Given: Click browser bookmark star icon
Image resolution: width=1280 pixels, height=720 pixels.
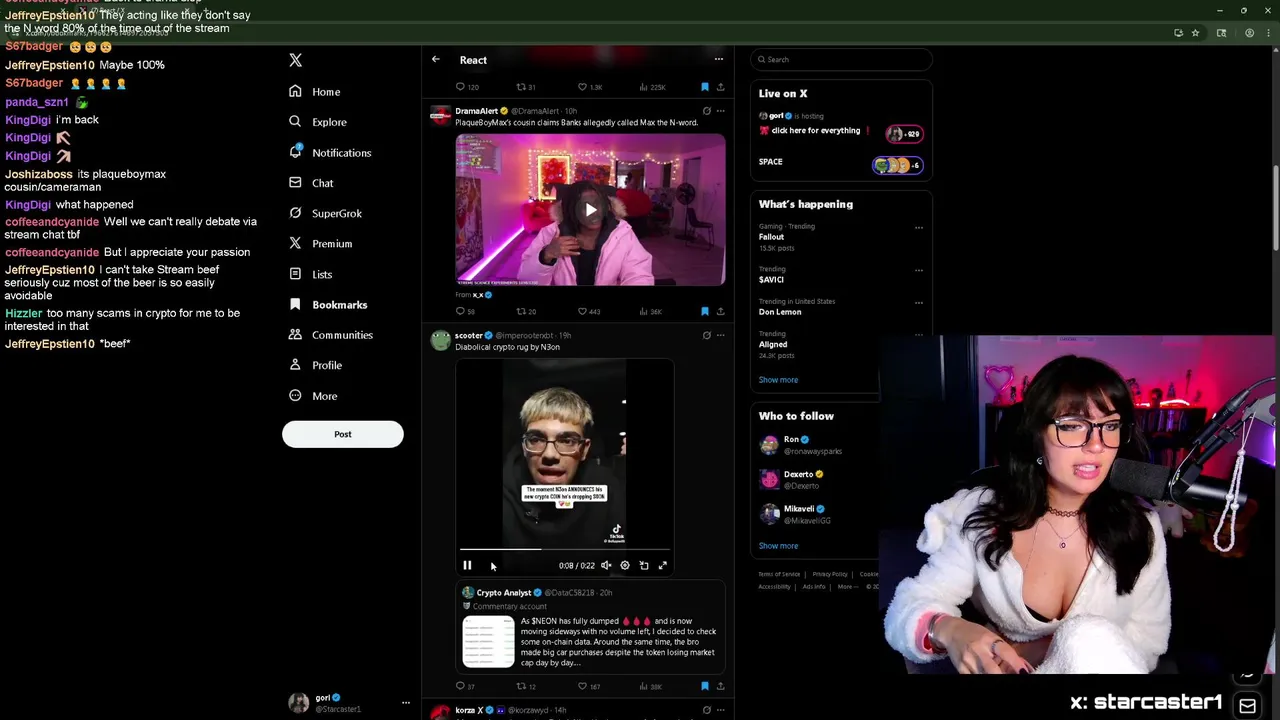Looking at the screenshot, I should click(x=1194, y=33).
